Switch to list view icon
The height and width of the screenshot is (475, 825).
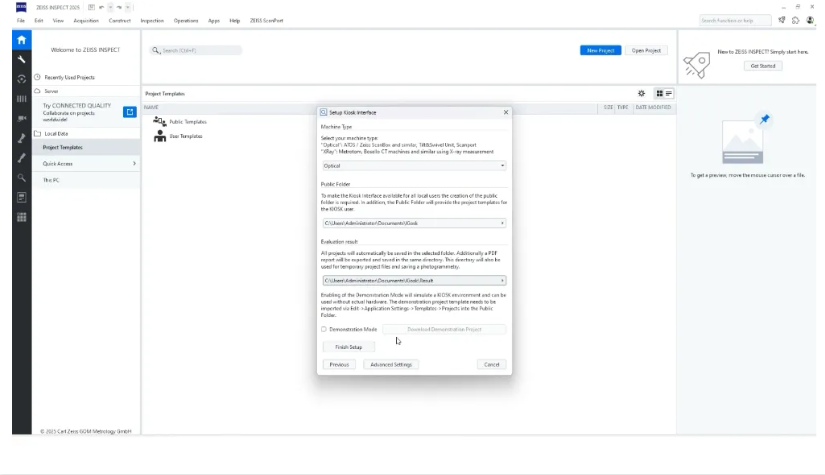pos(669,94)
